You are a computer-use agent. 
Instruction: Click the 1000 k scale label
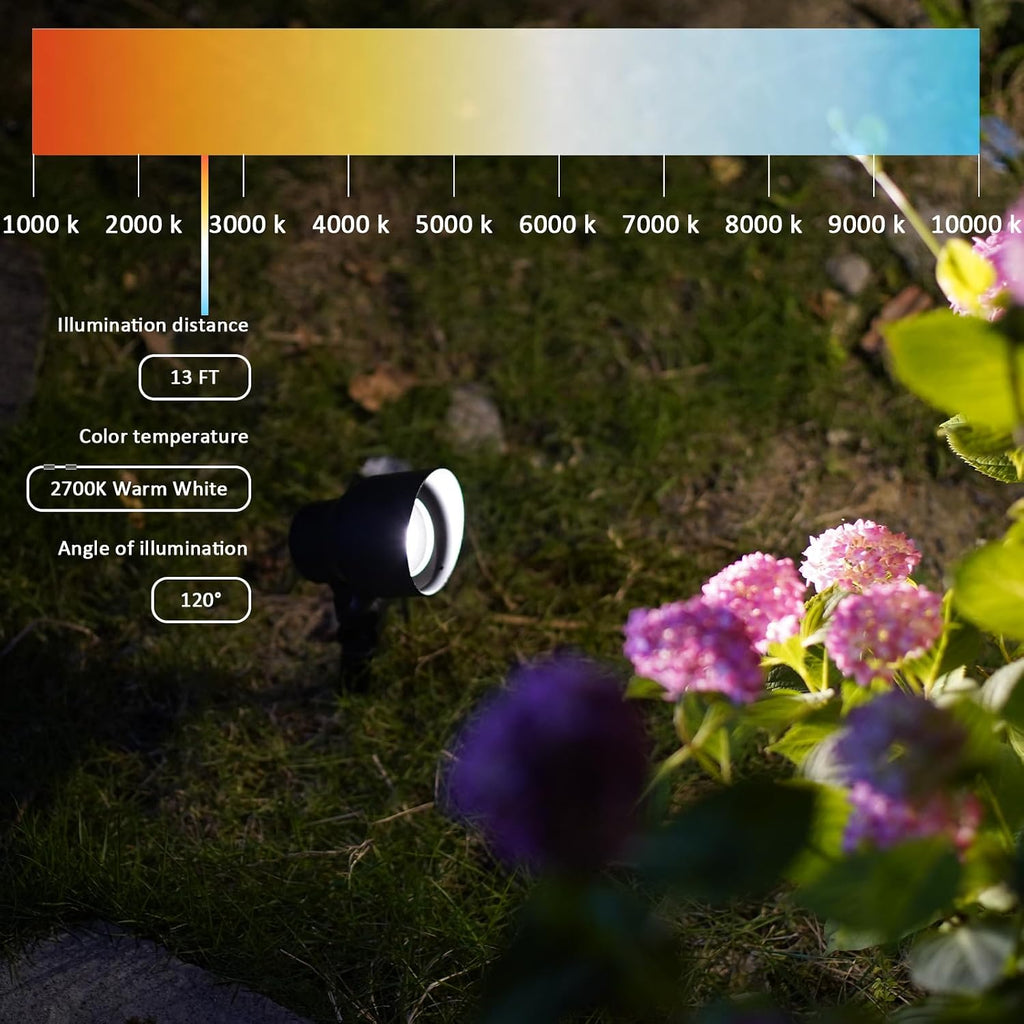click(x=40, y=225)
